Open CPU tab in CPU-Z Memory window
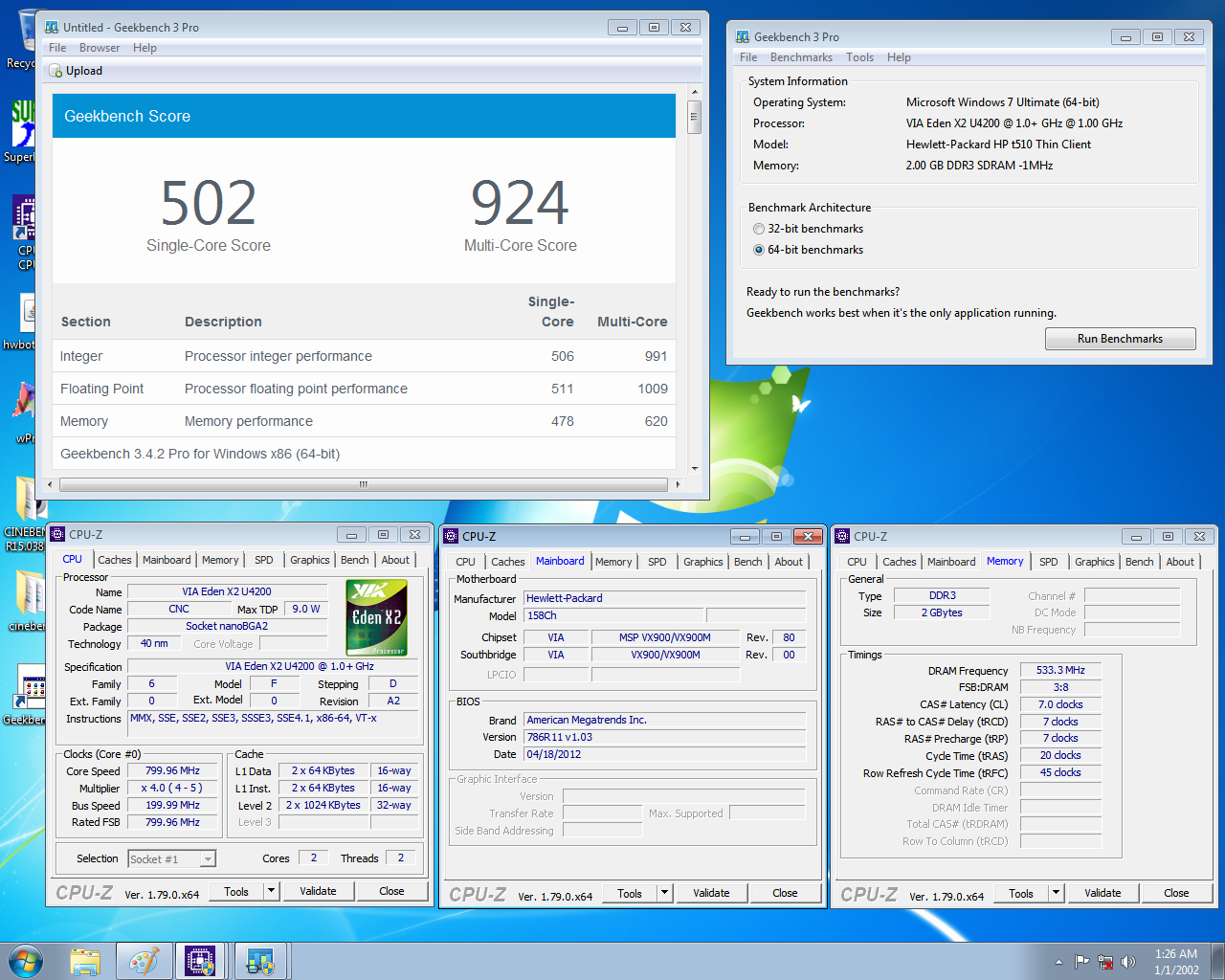The image size is (1225, 980). 857,562
